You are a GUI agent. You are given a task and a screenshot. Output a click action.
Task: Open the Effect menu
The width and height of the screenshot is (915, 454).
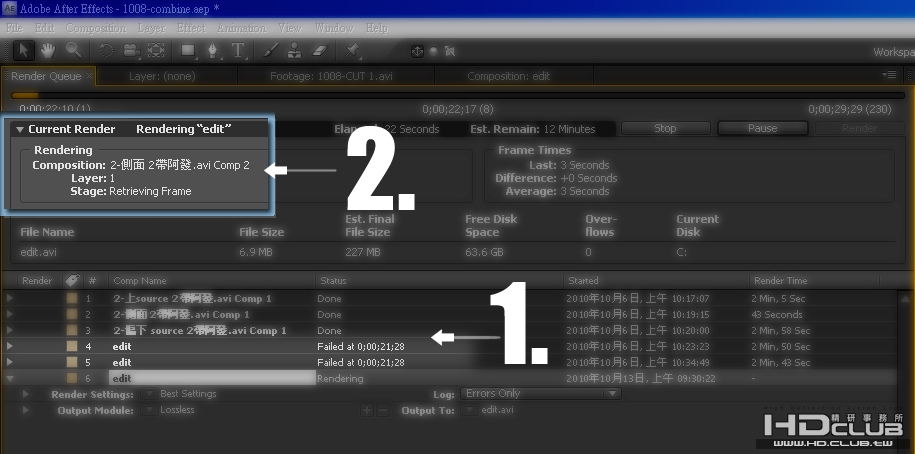191,28
